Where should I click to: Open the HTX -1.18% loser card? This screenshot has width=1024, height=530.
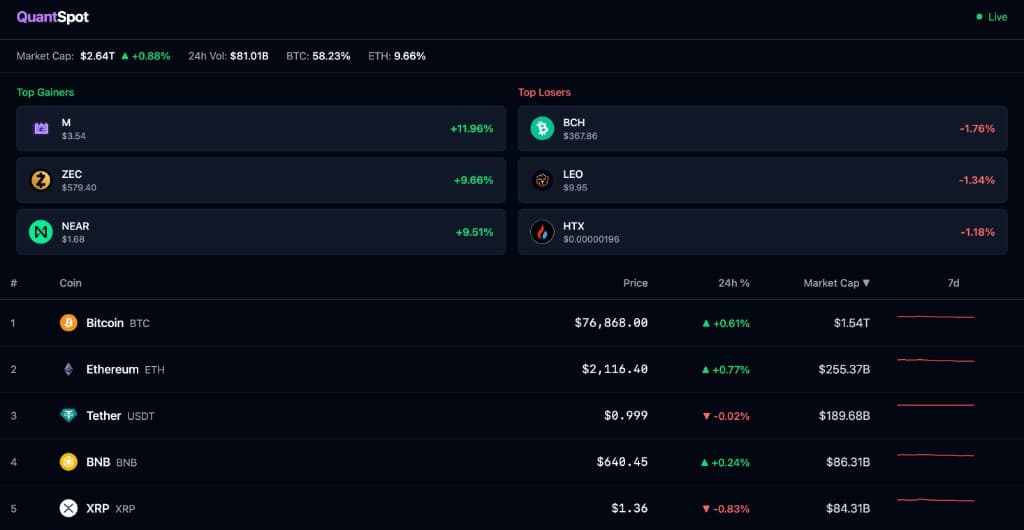(x=763, y=232)
